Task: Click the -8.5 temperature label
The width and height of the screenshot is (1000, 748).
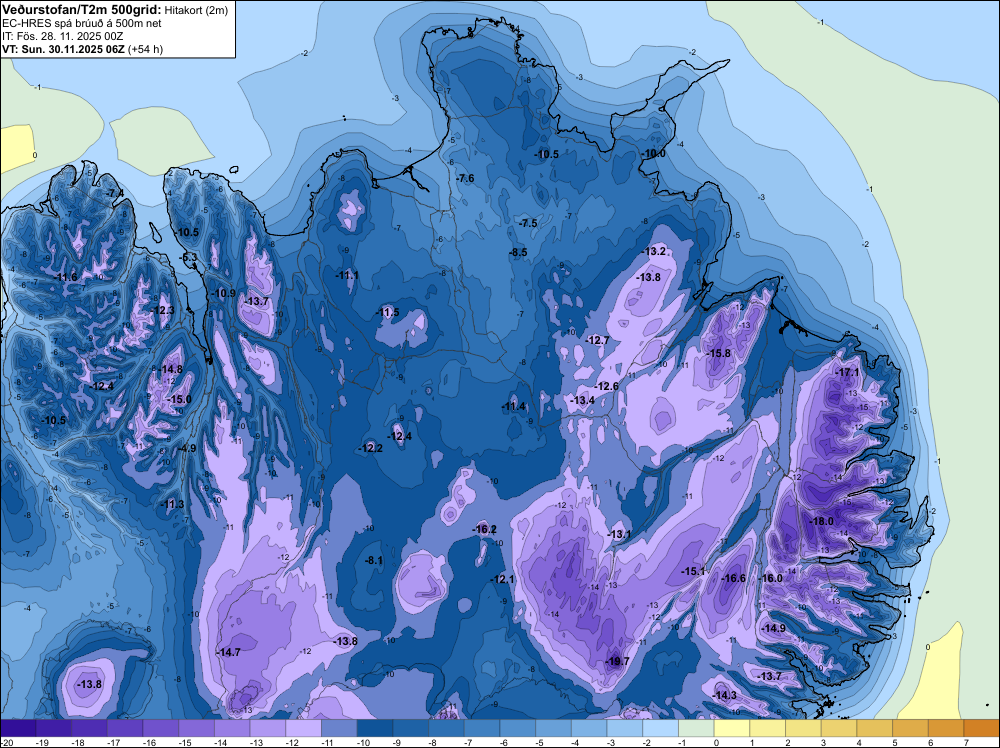Action: [518, 253]
